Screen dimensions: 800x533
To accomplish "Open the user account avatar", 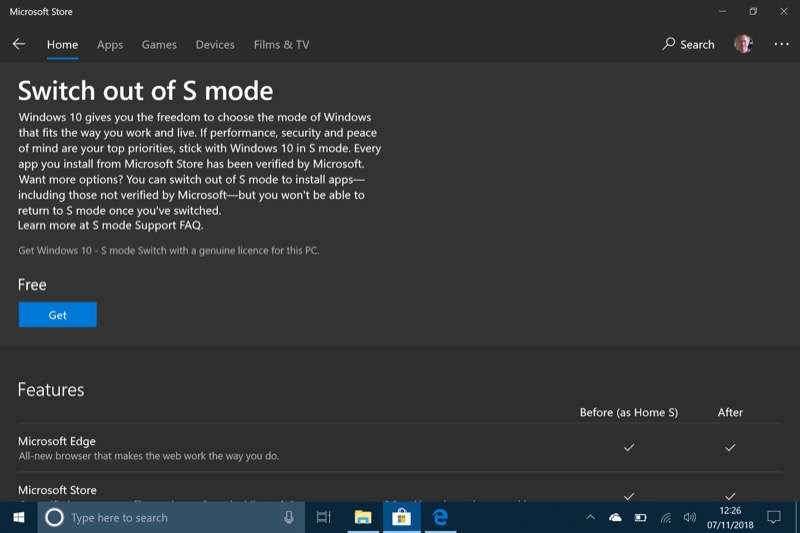I will pyautogui.click(x=743, y=44).
